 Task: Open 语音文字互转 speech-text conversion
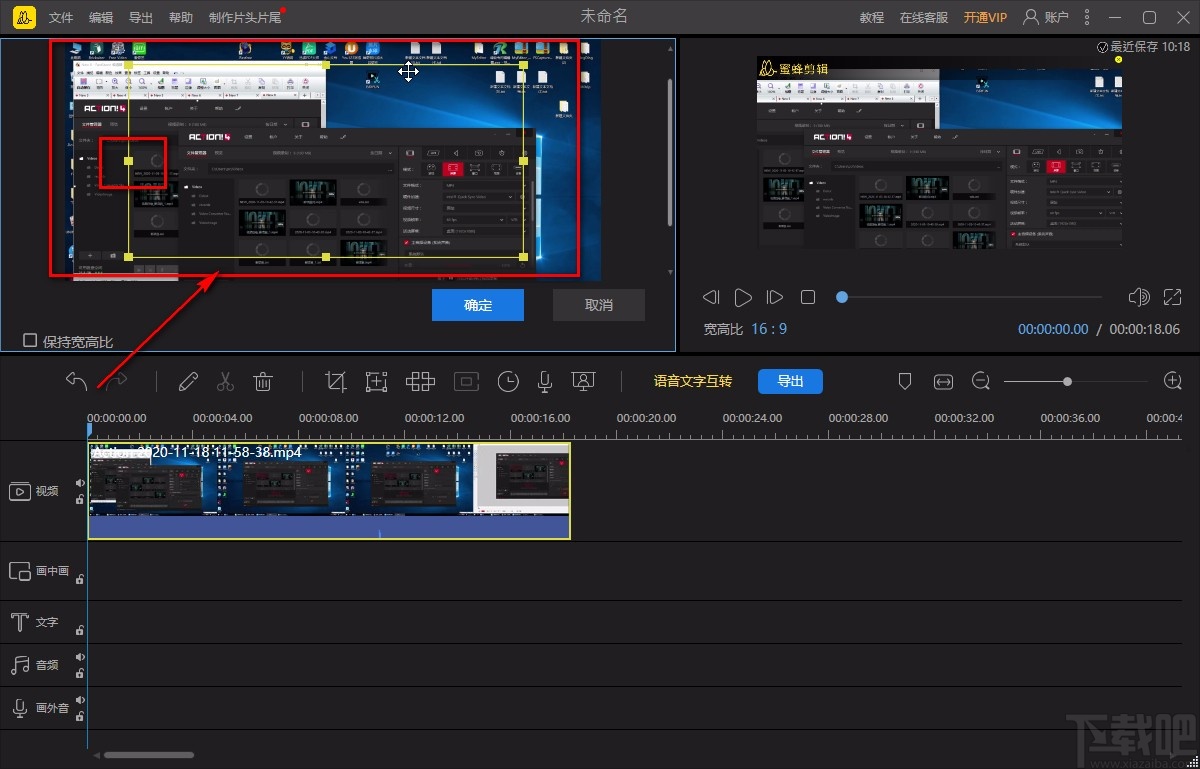point(693,381)
